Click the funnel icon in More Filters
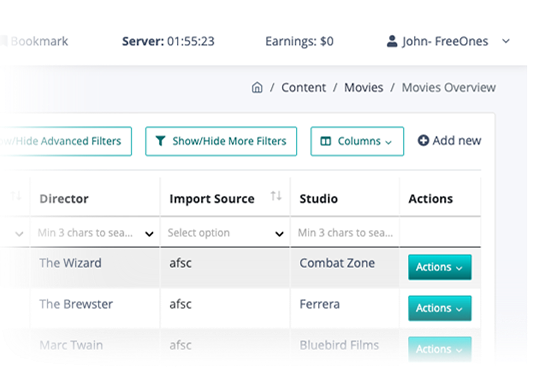This screenshot has width=558, height=379. point(160,141)
